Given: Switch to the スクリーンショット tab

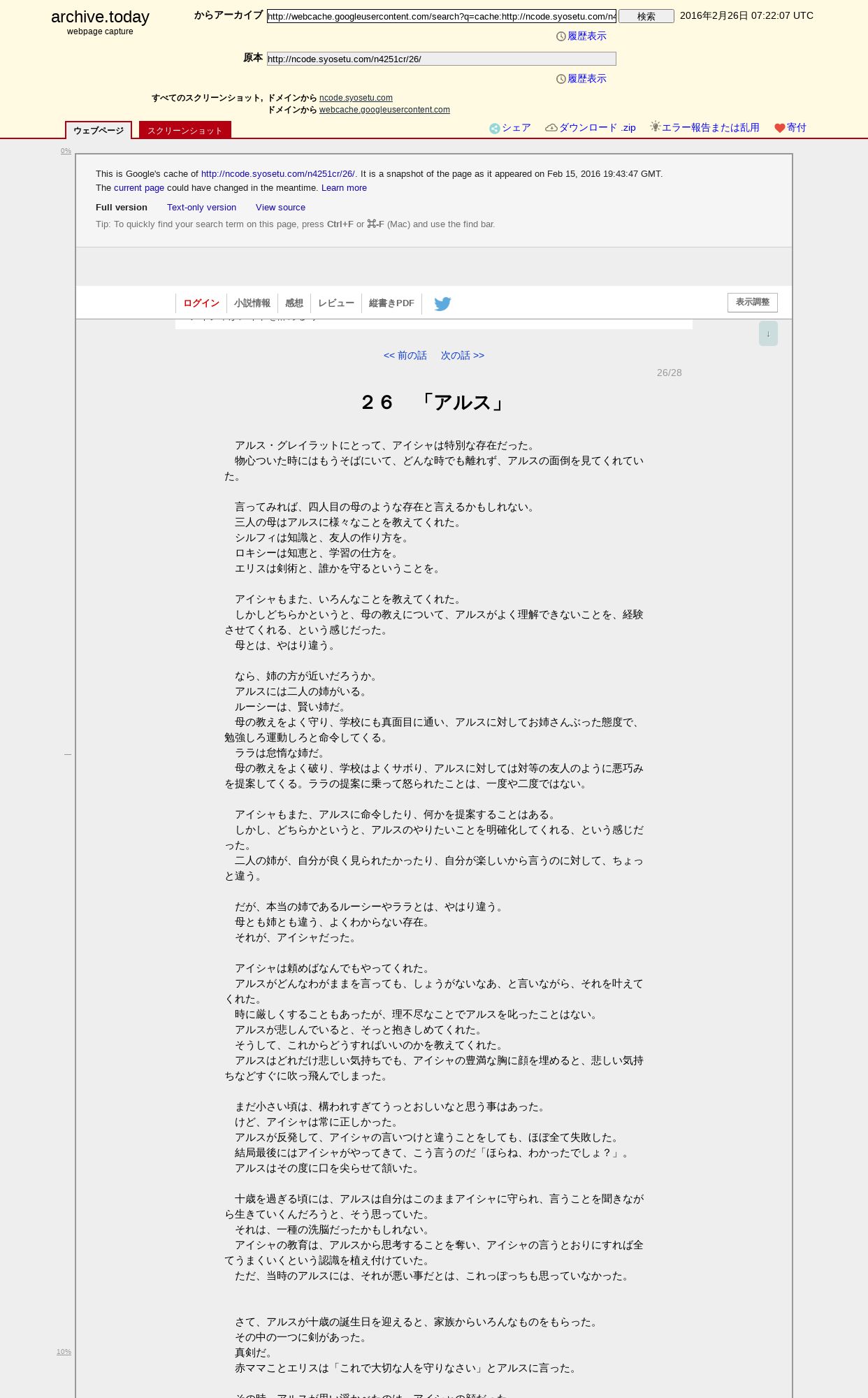Looking at the screenshot, I should [x=185, y=130].
